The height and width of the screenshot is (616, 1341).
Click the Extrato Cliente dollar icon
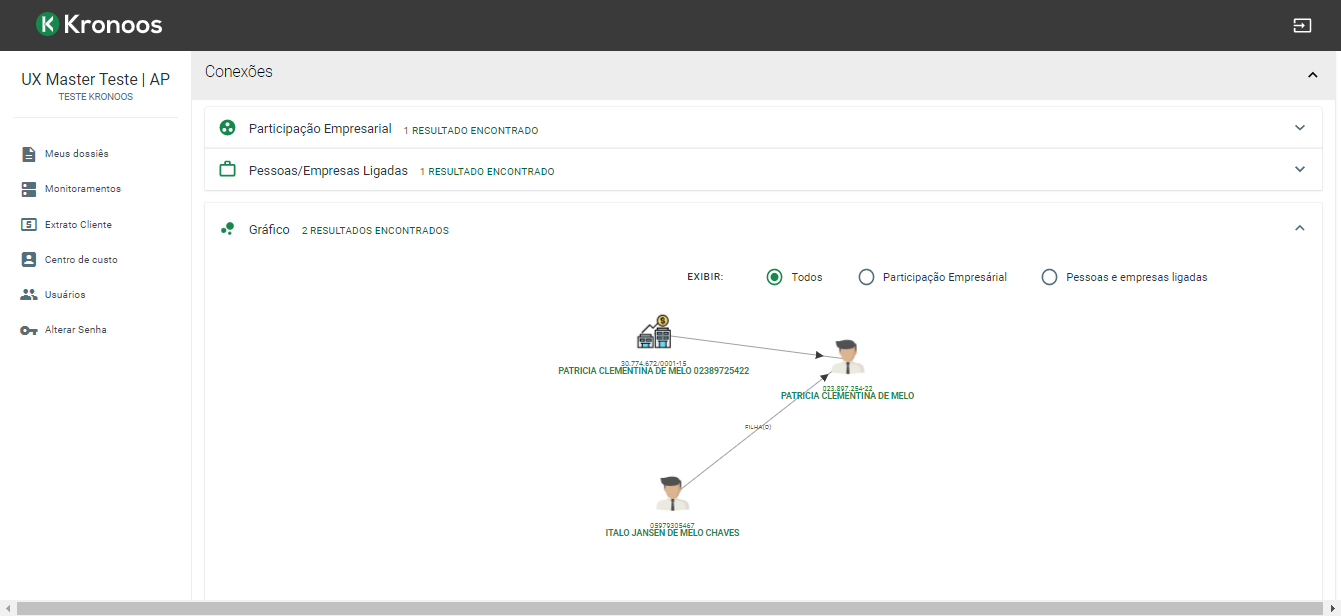coord(29,225)
